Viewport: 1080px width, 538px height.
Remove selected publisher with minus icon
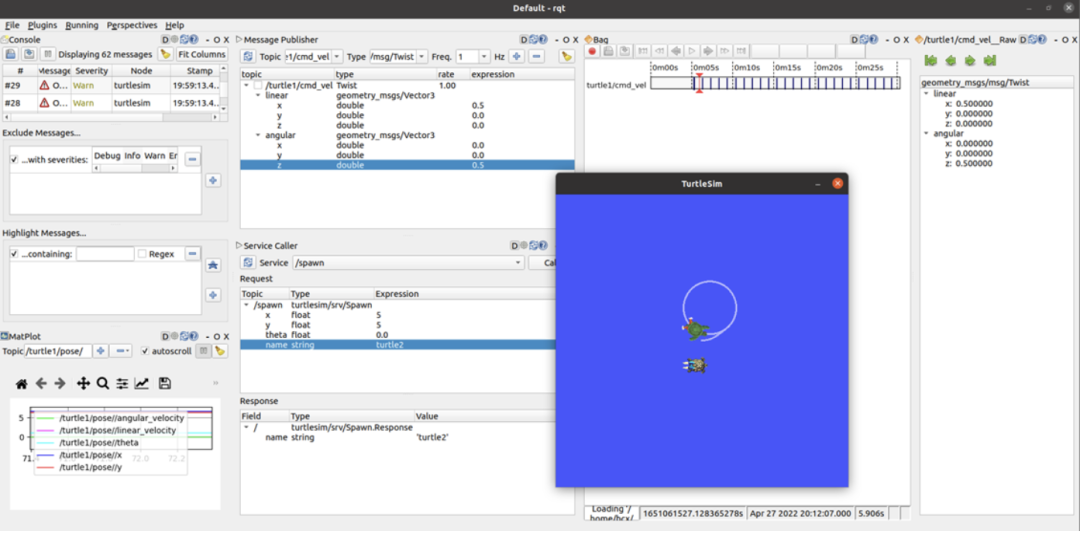click(x=536, y=56)
